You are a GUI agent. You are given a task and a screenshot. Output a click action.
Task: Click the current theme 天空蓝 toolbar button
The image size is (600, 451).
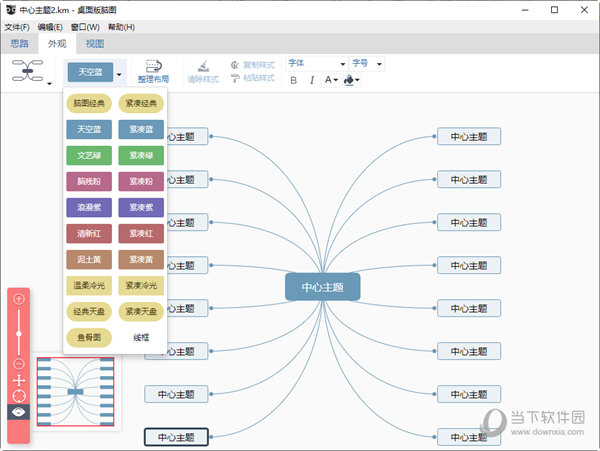tap(90, 72)
